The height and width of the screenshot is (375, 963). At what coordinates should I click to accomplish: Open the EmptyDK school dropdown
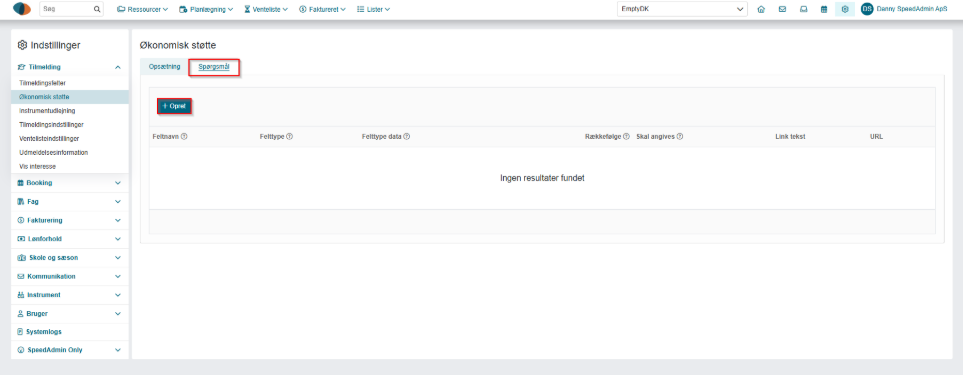tap(682, 9)
